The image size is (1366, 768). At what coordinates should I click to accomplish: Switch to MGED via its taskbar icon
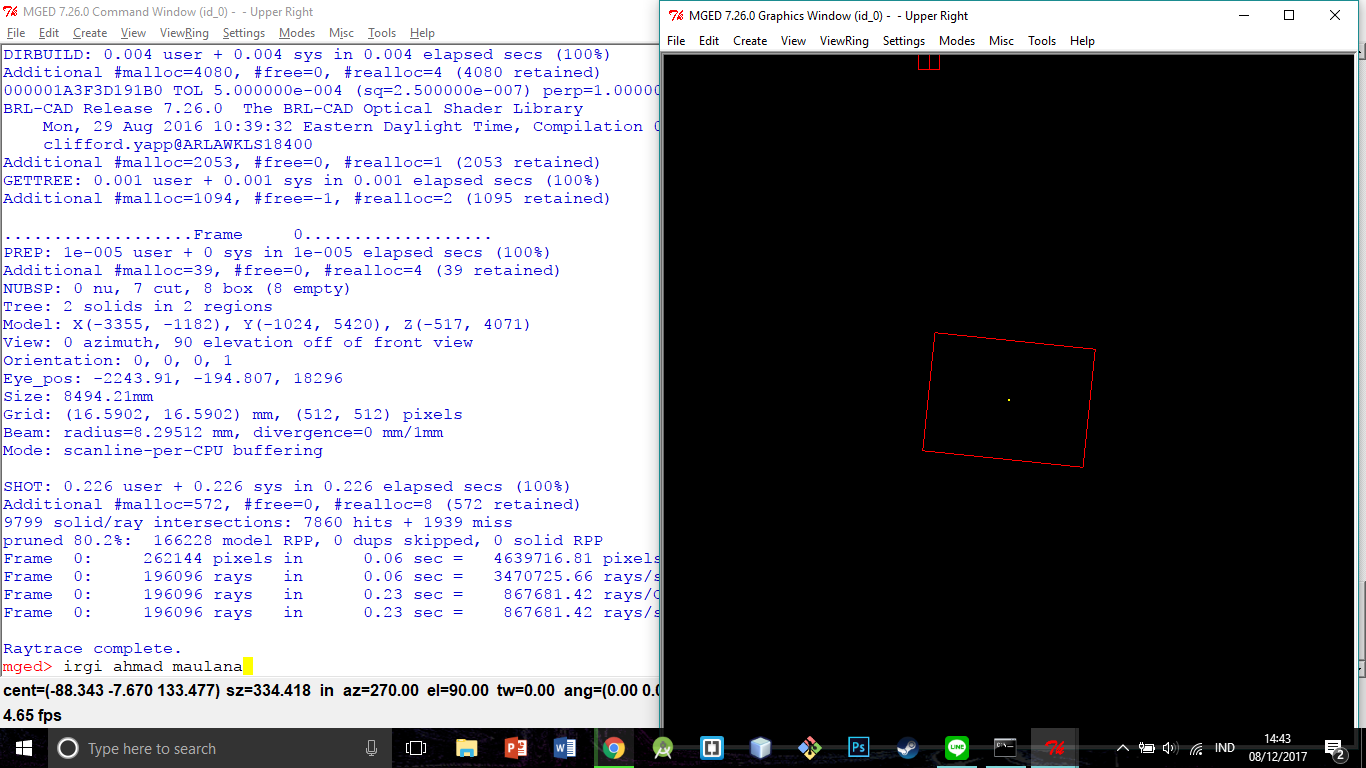1054,748
